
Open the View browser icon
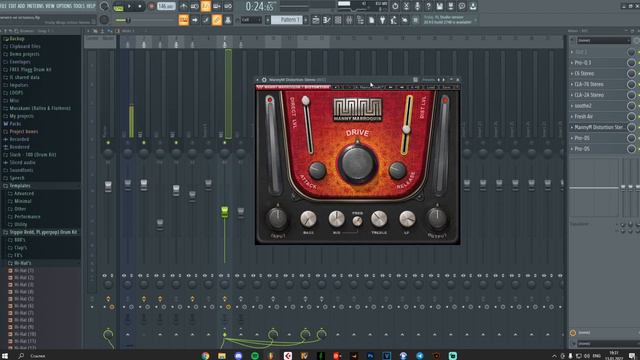[360, 20]
